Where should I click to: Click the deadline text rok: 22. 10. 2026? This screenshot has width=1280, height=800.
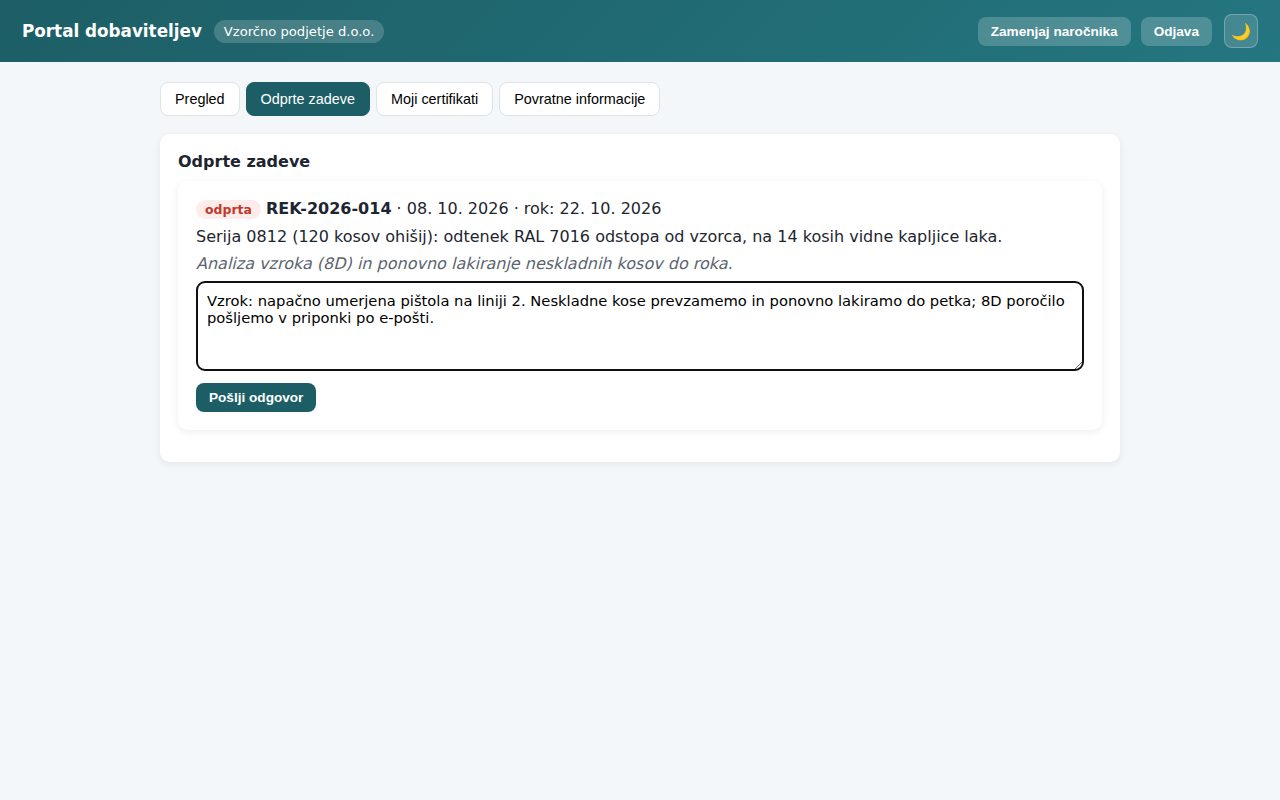tap(592, 209)
